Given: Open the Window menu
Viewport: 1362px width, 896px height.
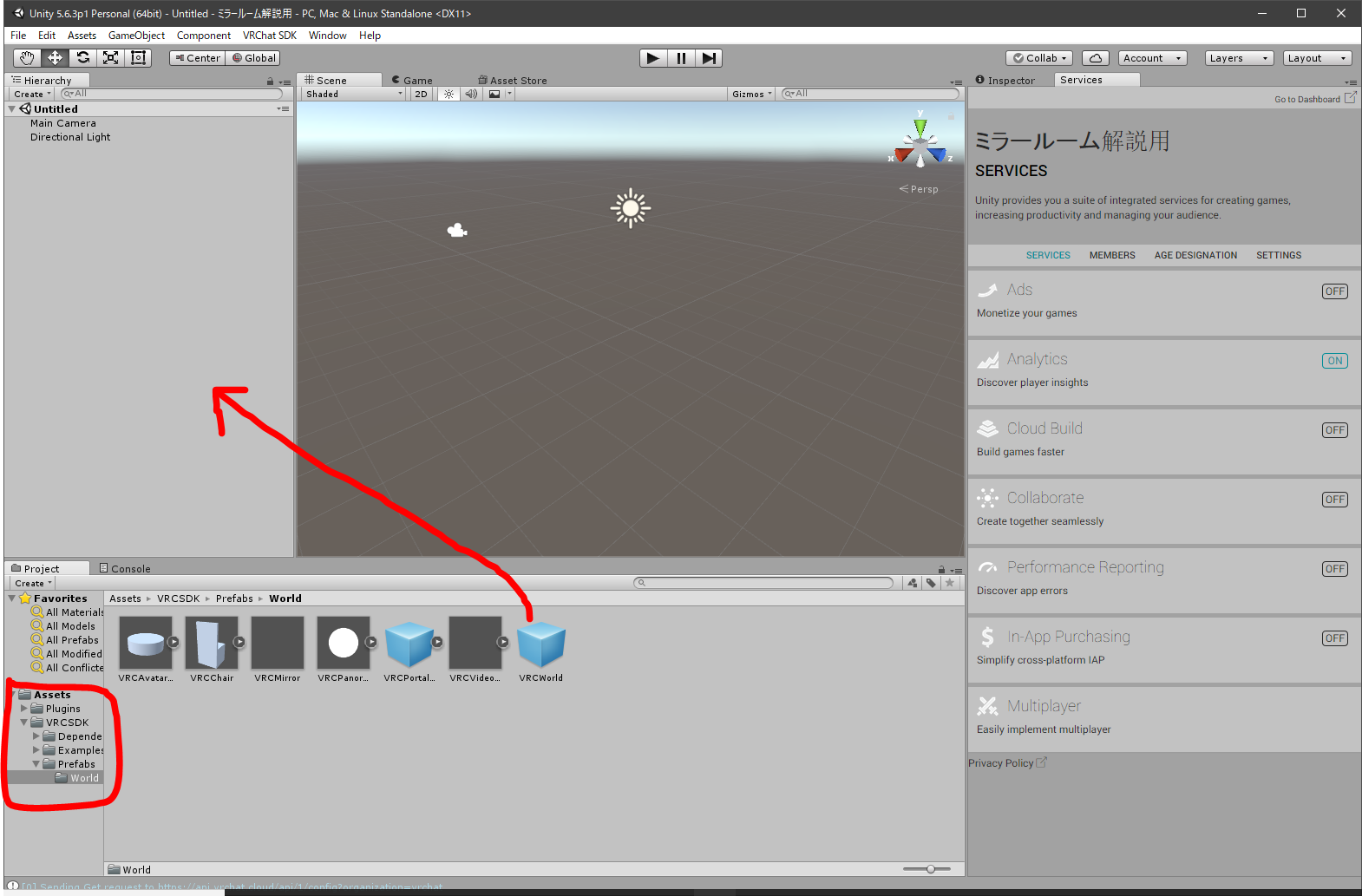Looking at the screenshot, I should point(327,36).
